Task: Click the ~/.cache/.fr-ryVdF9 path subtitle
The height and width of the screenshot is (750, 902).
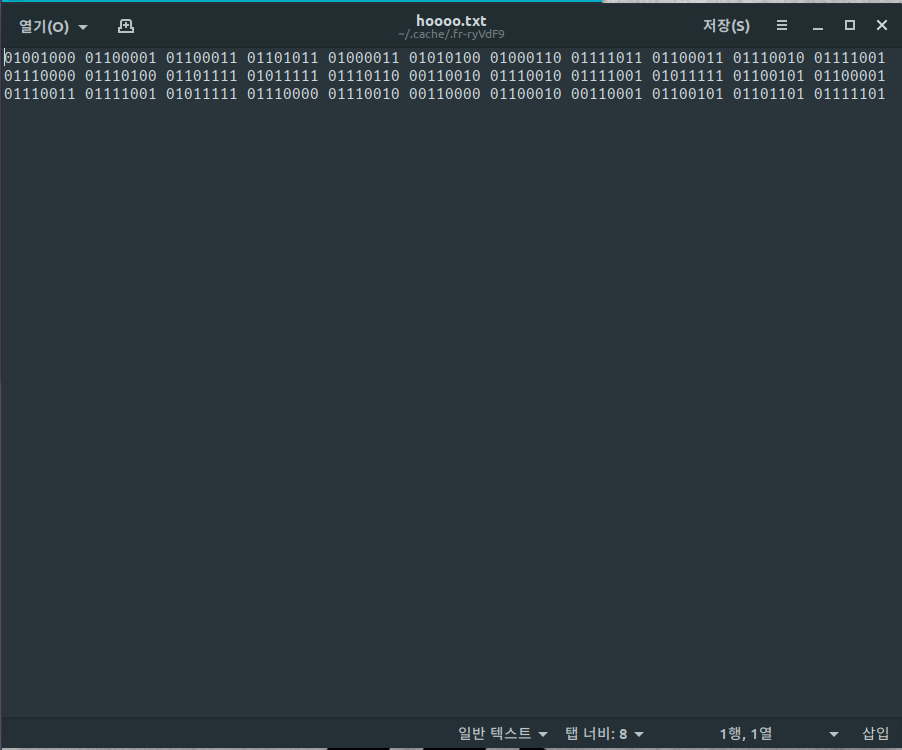Action: (451, 35)
